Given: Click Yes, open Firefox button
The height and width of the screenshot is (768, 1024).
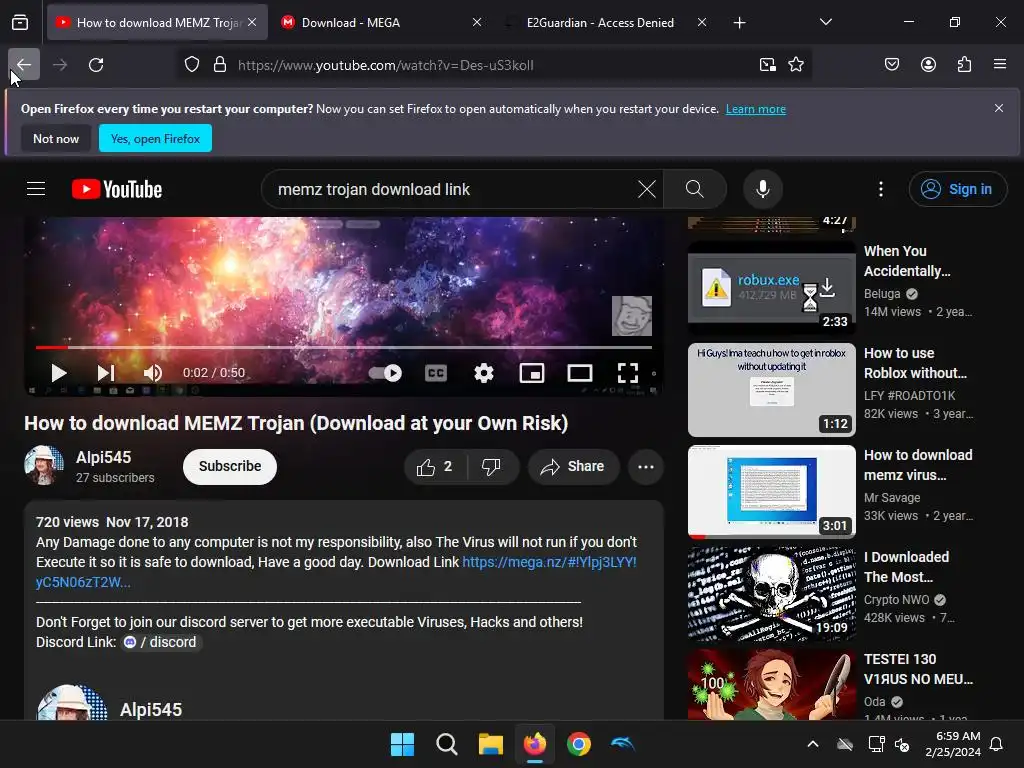Looking at the screenshot, I should click(155, 138).
